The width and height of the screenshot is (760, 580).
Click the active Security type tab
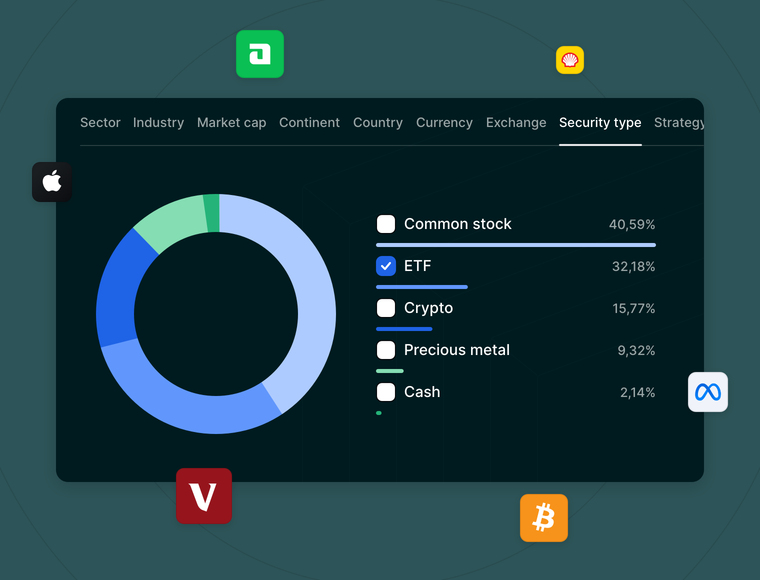point(600,123)
